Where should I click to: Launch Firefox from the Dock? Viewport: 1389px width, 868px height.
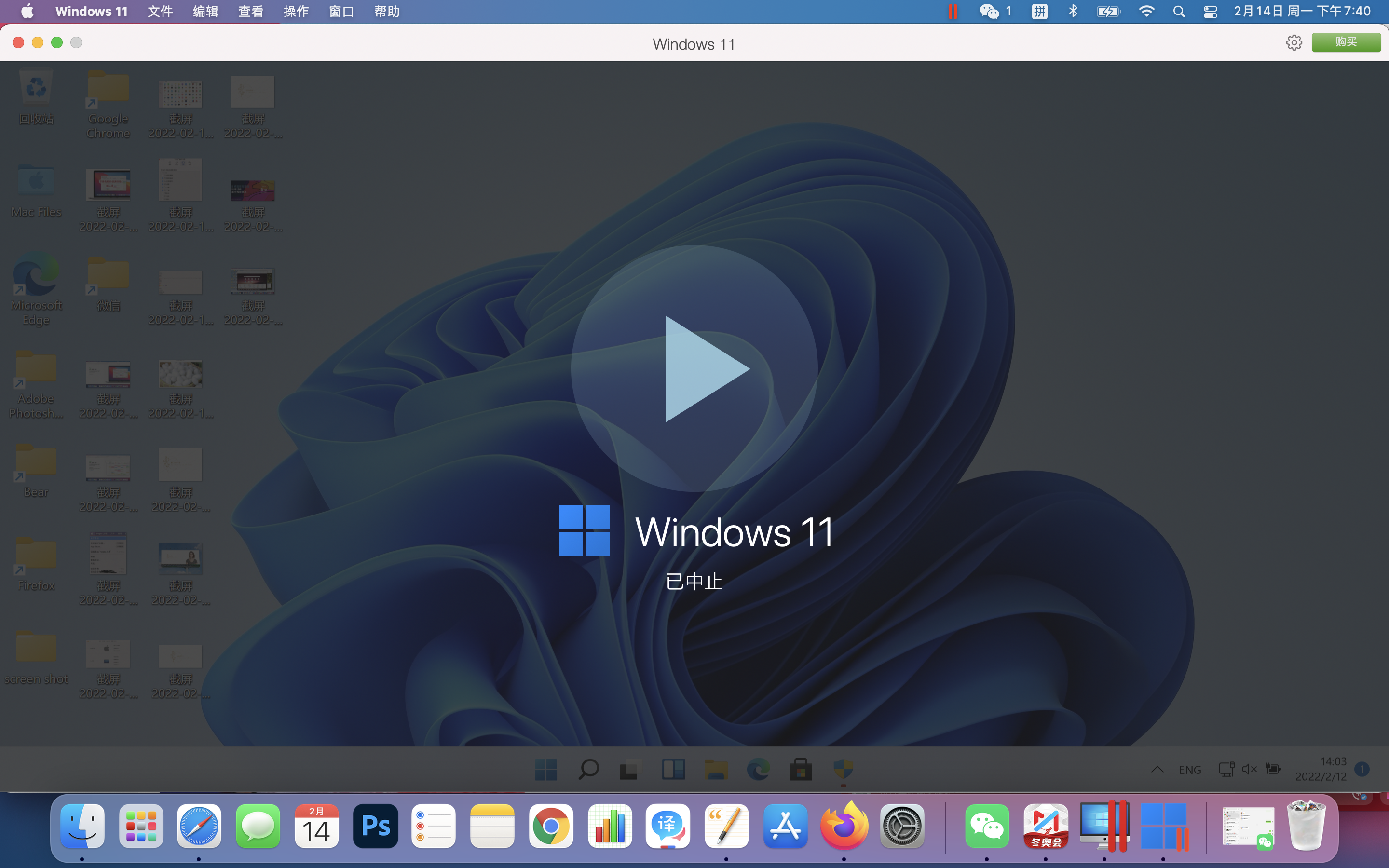coord(844,826)
